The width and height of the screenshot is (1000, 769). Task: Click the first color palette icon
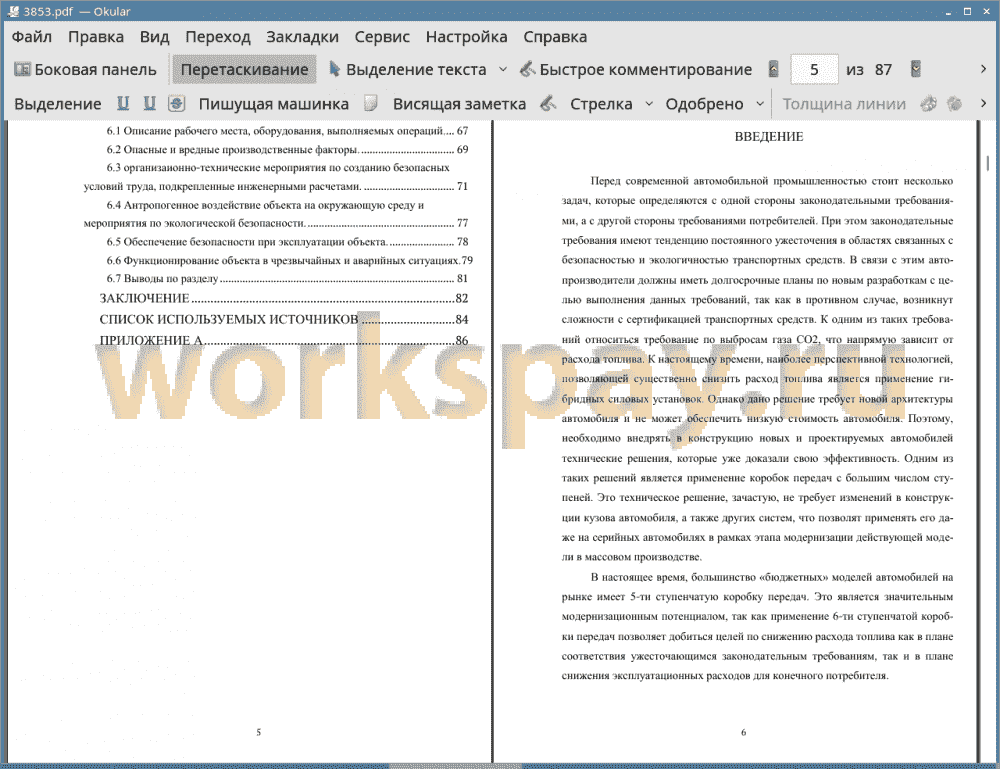click(929, 103)
